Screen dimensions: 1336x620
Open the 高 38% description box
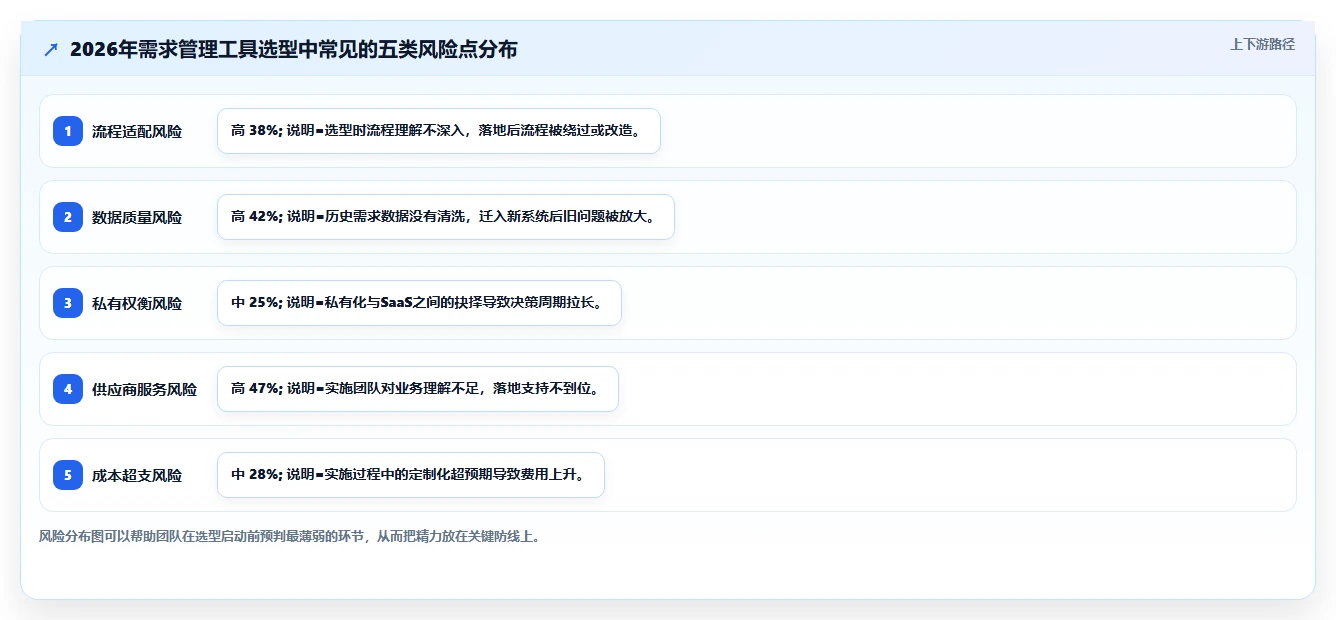coord(439,131)
